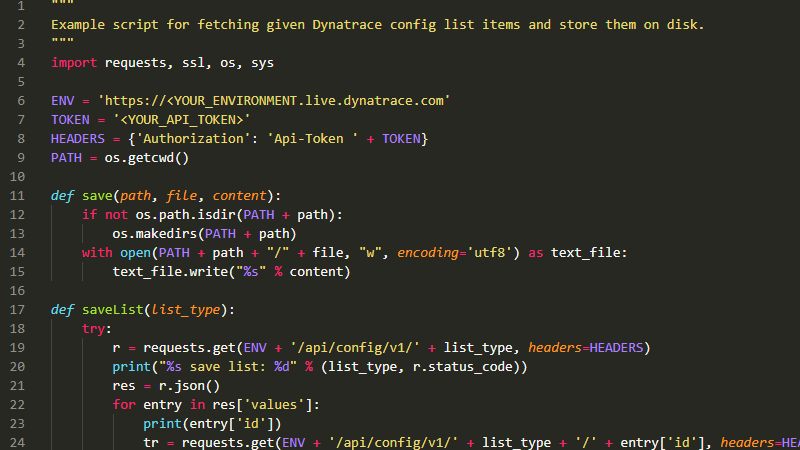Click 'r.status_code' on line 20
This screenshot has height=450, width=800.
463,367
